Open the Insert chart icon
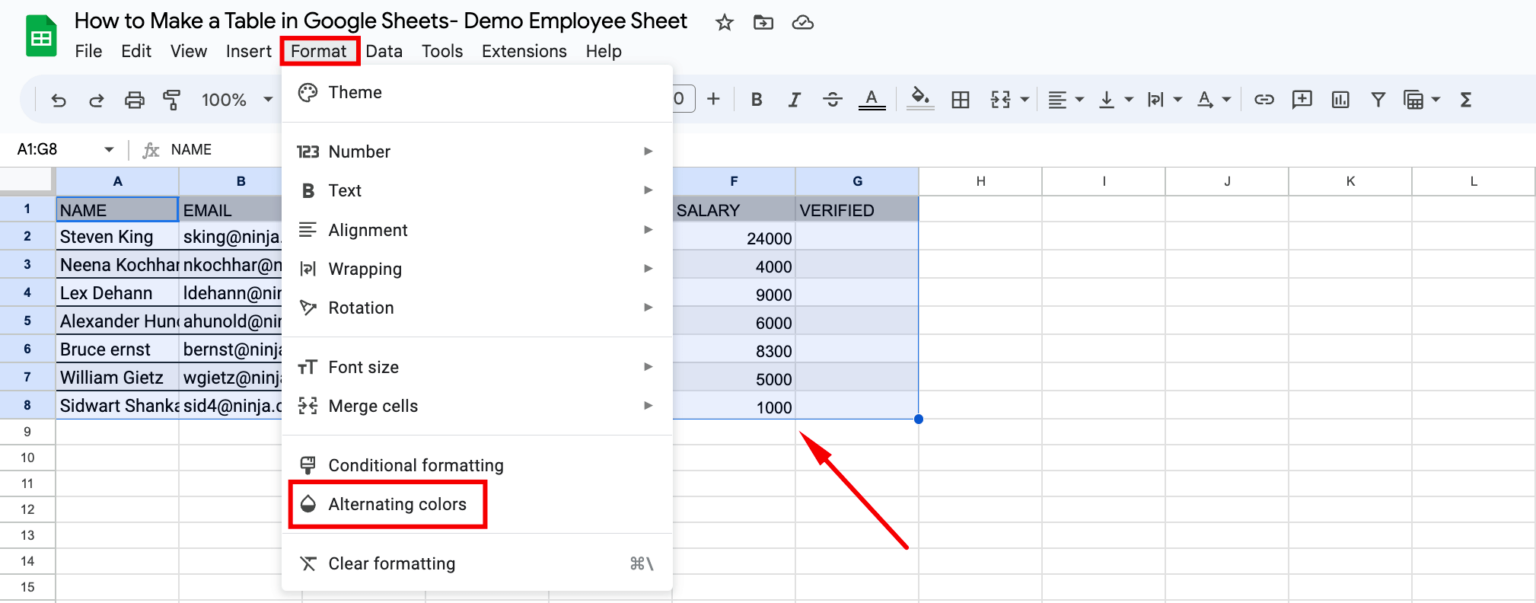The height and width of the screenshot is (603, 1536). [x=1340, y=99]
